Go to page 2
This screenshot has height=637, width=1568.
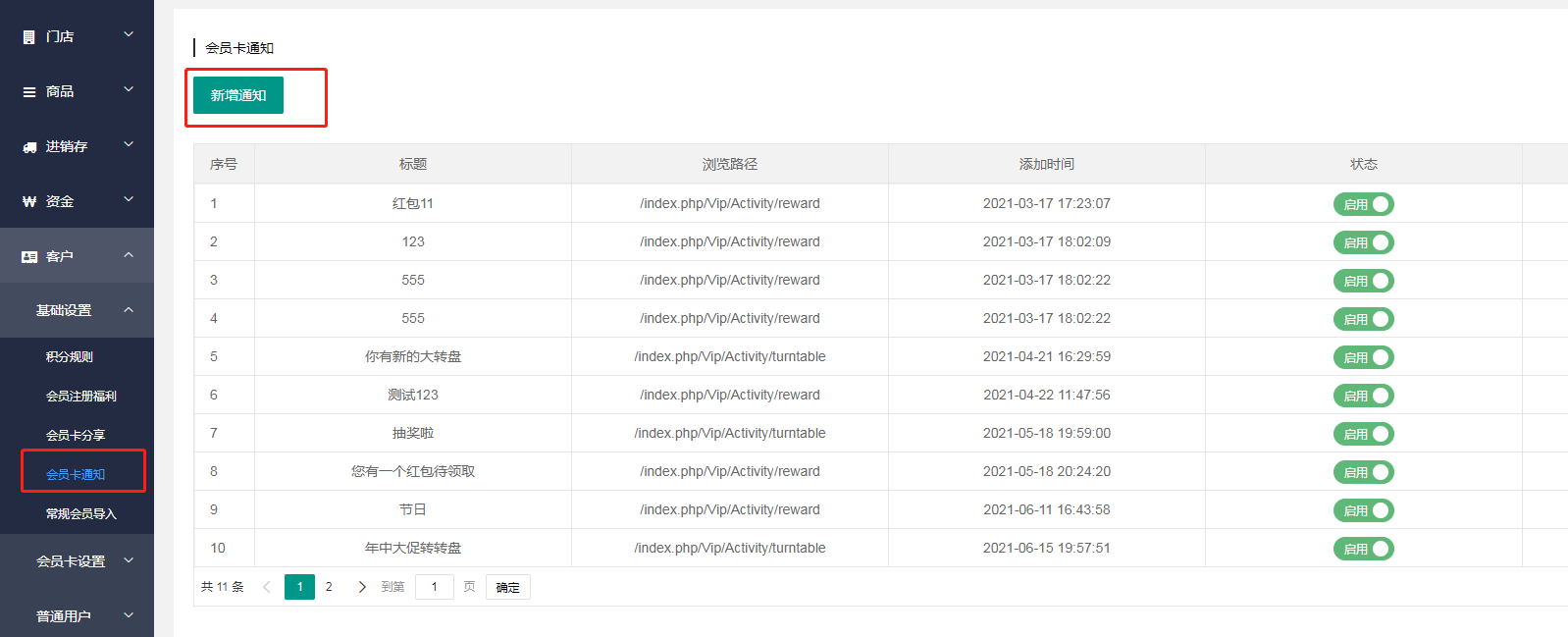(329, 587)
